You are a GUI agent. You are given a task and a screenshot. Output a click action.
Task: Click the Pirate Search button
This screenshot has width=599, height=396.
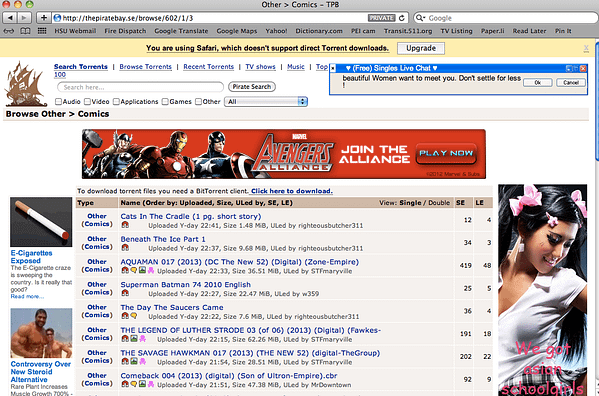[x=252, y=87]
